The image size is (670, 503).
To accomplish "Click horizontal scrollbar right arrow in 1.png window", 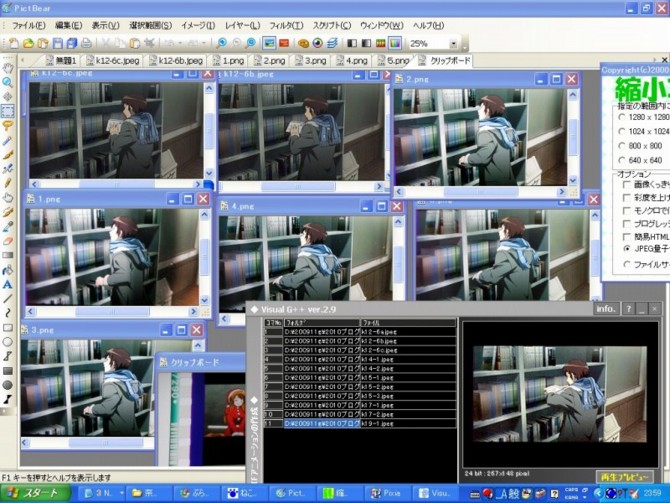I will [x=194, y=312].
